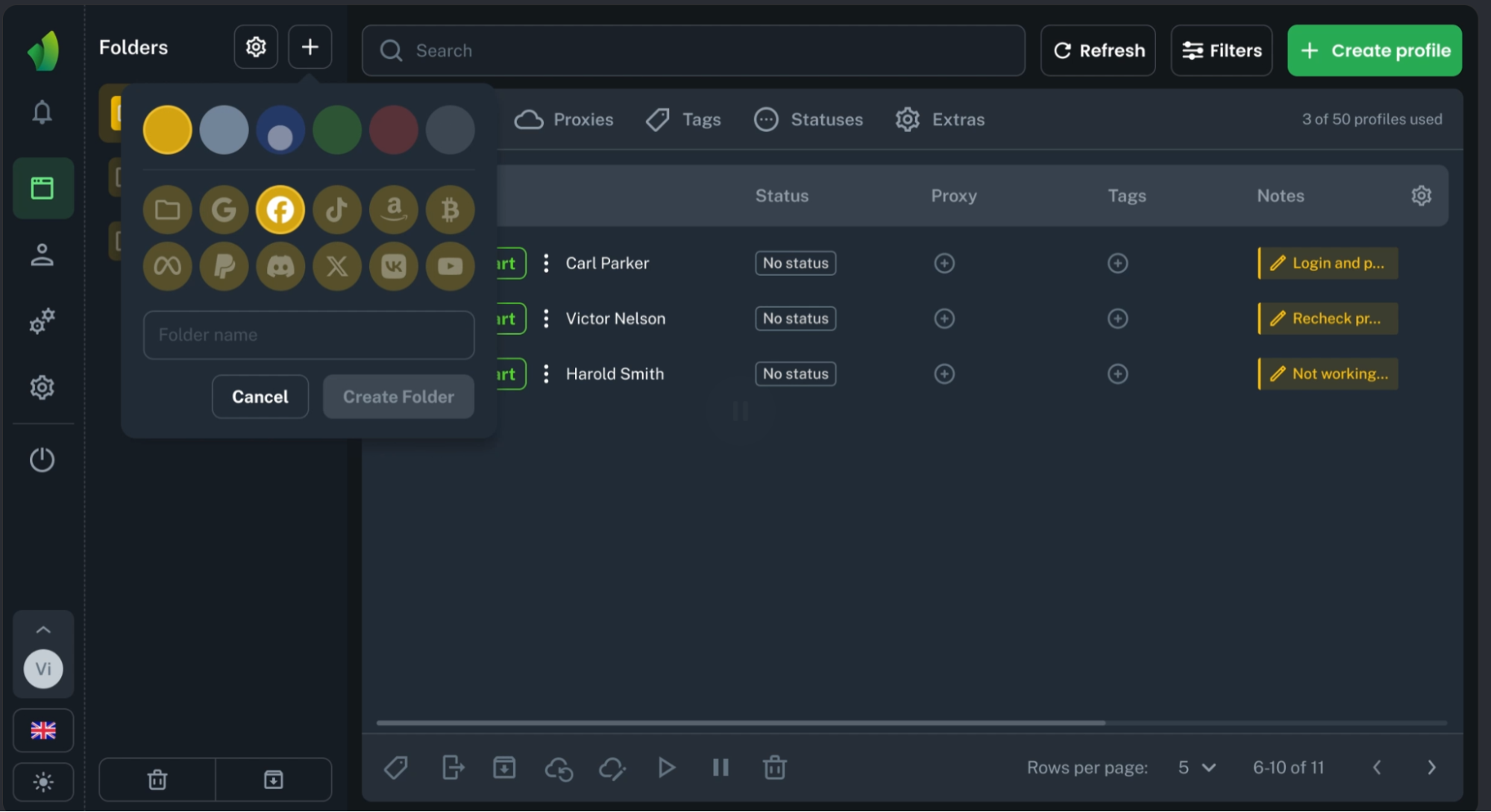Image resolution: width=1491 pixels, height=812 pixels.
Task: Open folder settings gear next to Folders
Action: pos(256,47)
